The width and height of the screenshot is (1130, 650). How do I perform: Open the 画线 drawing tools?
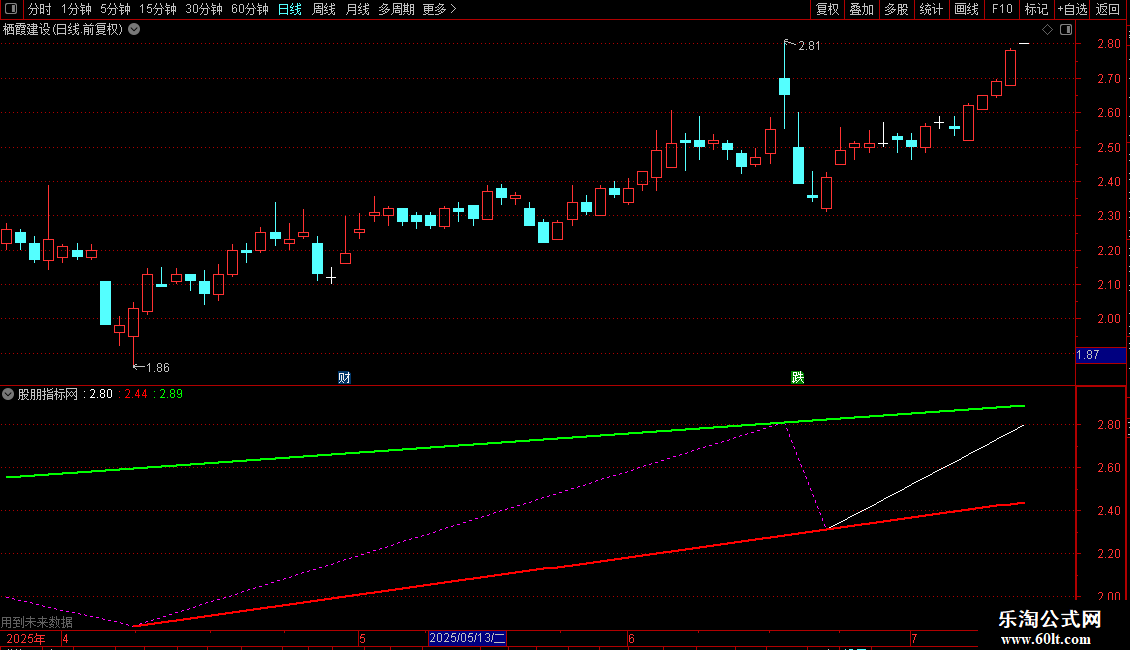coord(966,9)
